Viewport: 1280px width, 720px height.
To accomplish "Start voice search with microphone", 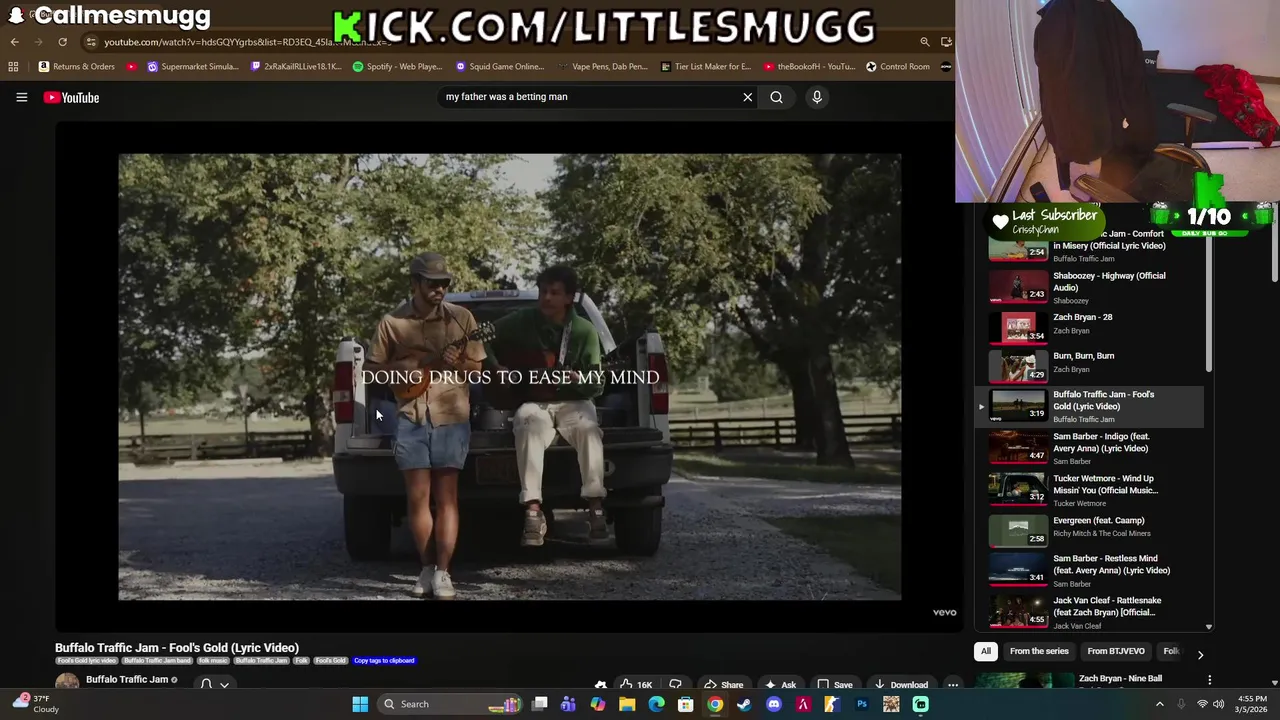I will click(x=817, y=97).
